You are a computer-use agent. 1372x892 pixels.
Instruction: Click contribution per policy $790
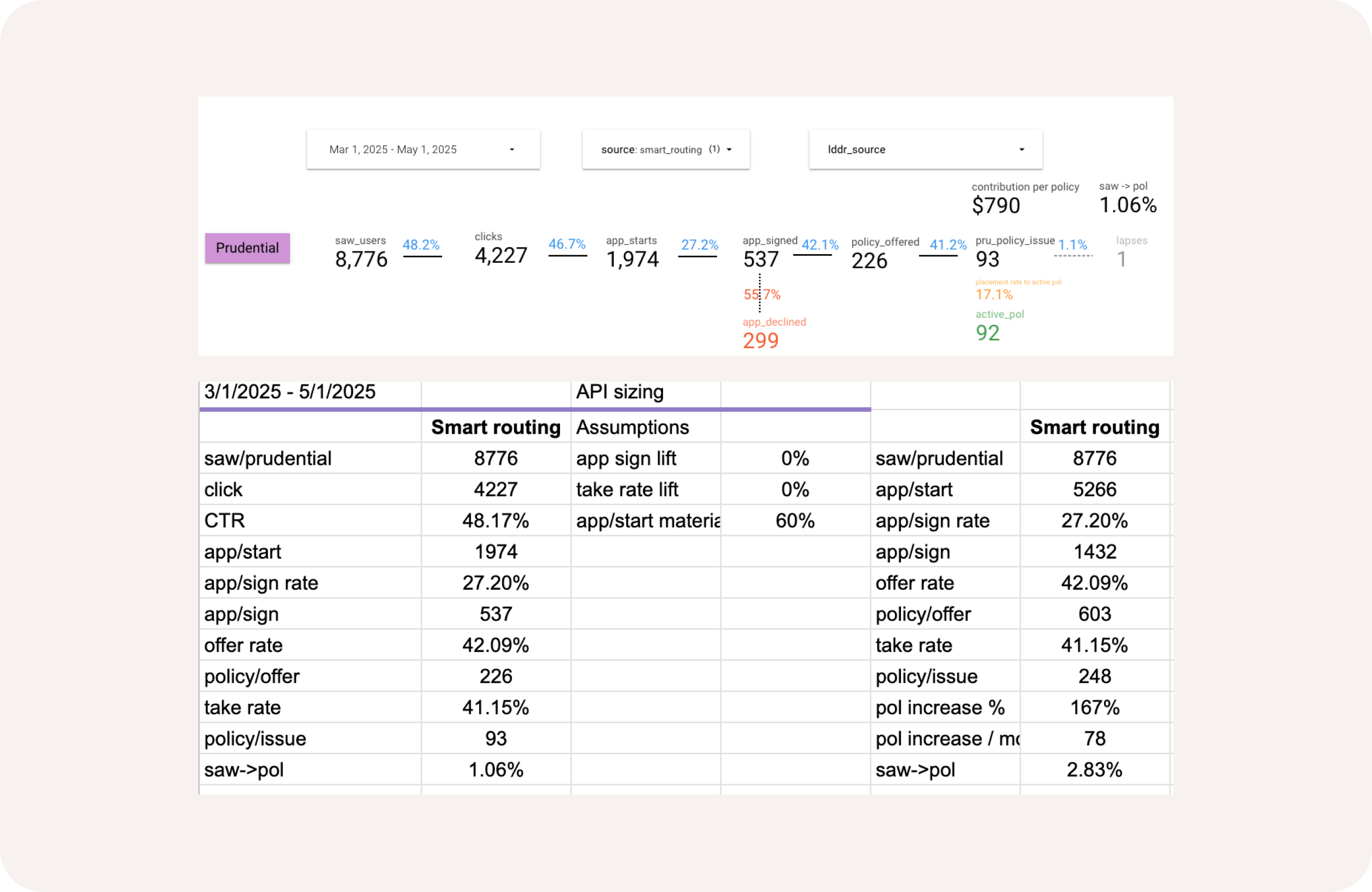coord(996,205)
